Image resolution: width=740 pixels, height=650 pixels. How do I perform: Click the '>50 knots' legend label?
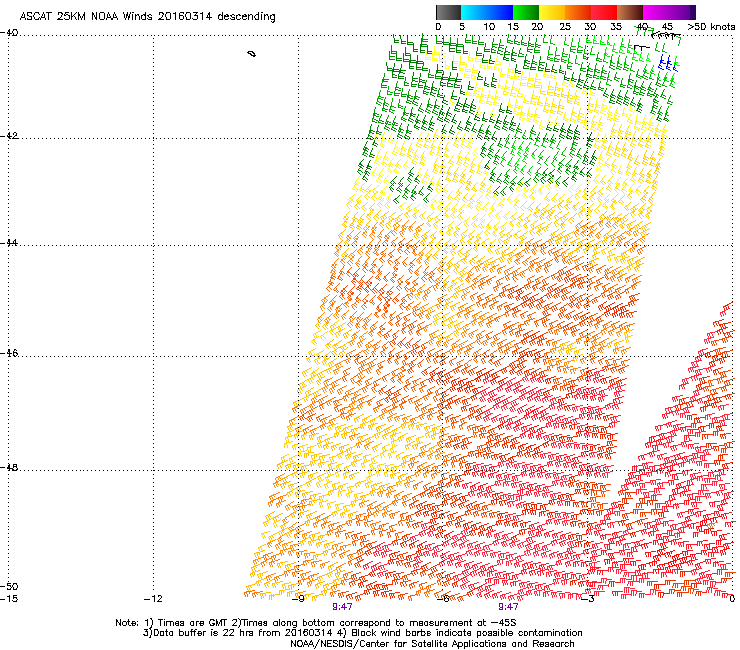[711, 27]
